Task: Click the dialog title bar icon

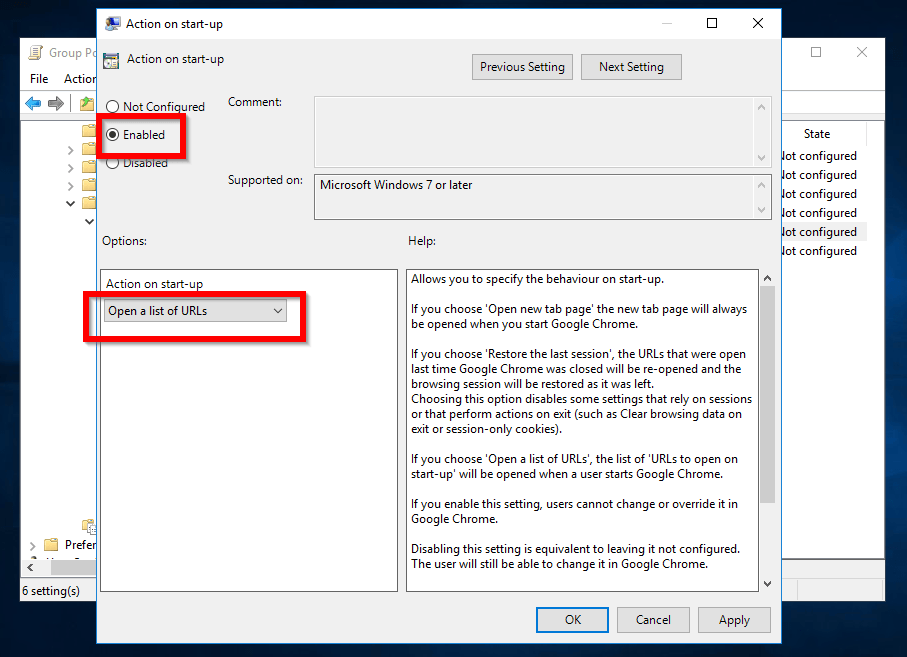Action: 113,24
